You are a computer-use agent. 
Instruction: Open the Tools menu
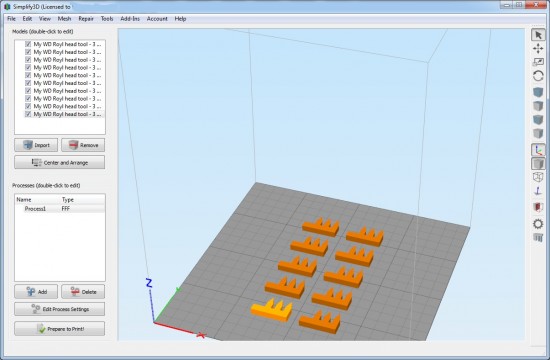107,19
